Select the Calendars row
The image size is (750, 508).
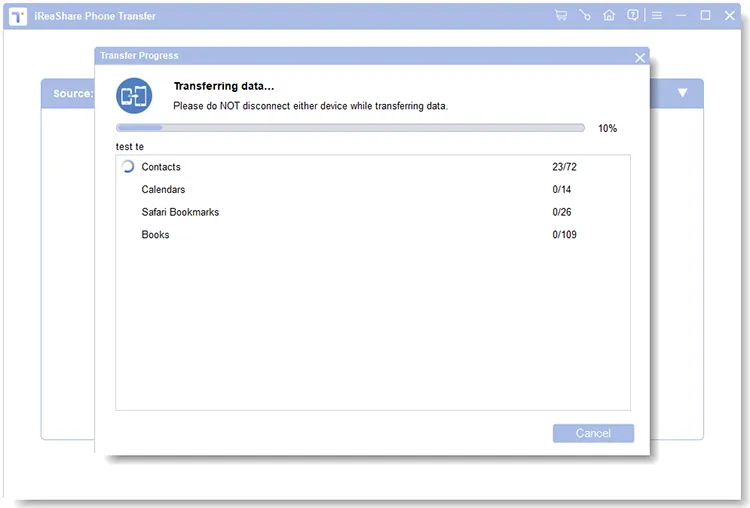tap(373, 189)
